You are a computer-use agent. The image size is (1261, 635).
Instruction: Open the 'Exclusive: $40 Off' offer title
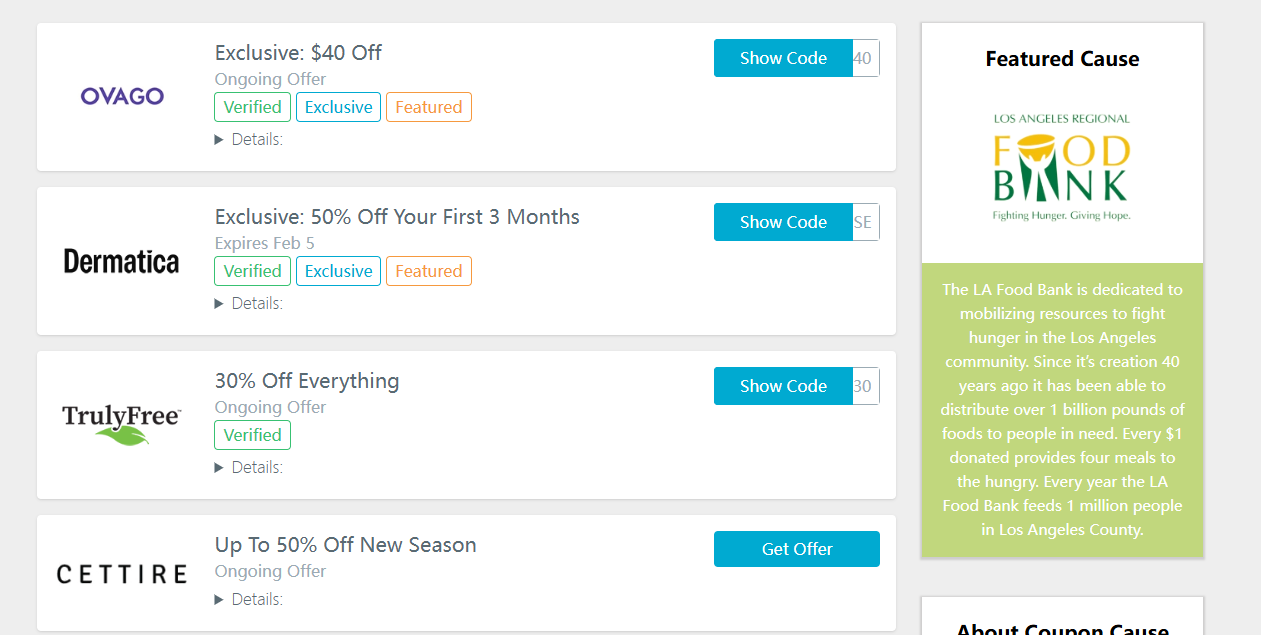[x=298, y=53]
